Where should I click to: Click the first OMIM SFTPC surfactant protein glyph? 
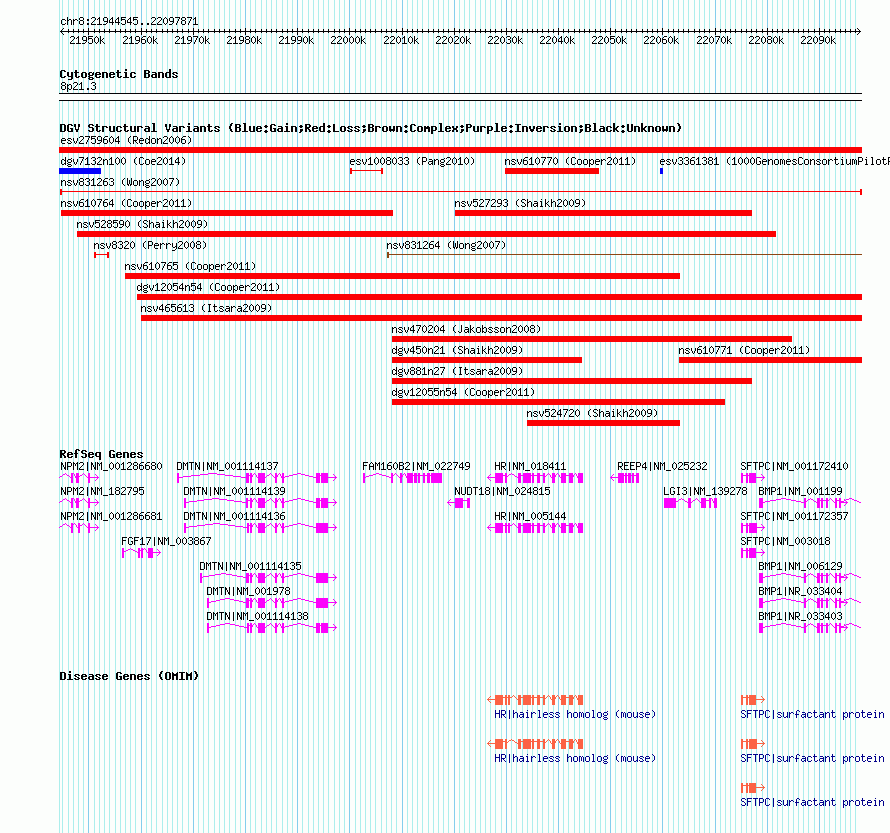click(753, 700)
